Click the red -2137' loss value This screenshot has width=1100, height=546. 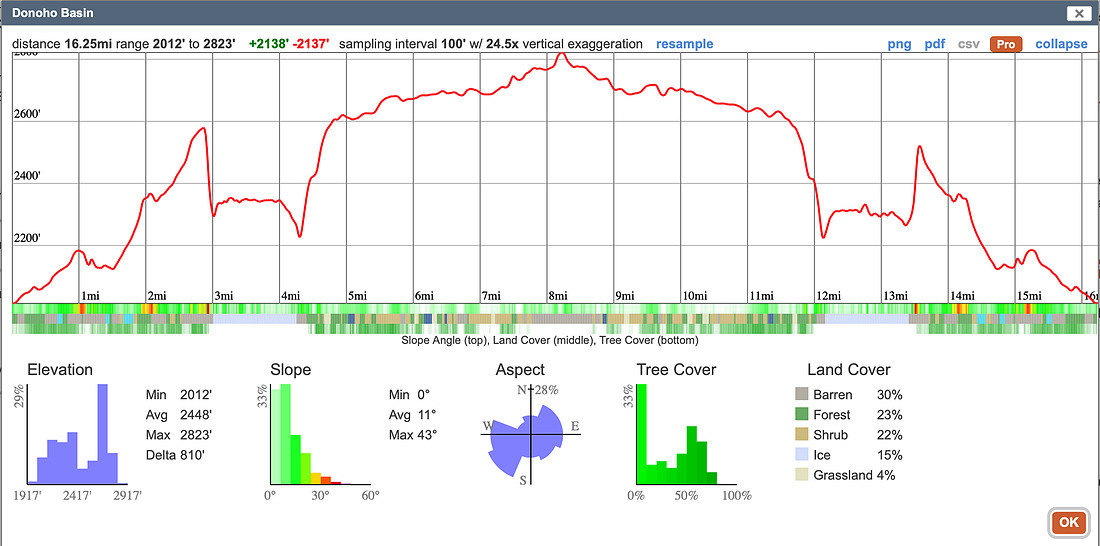tap(311, 44)
